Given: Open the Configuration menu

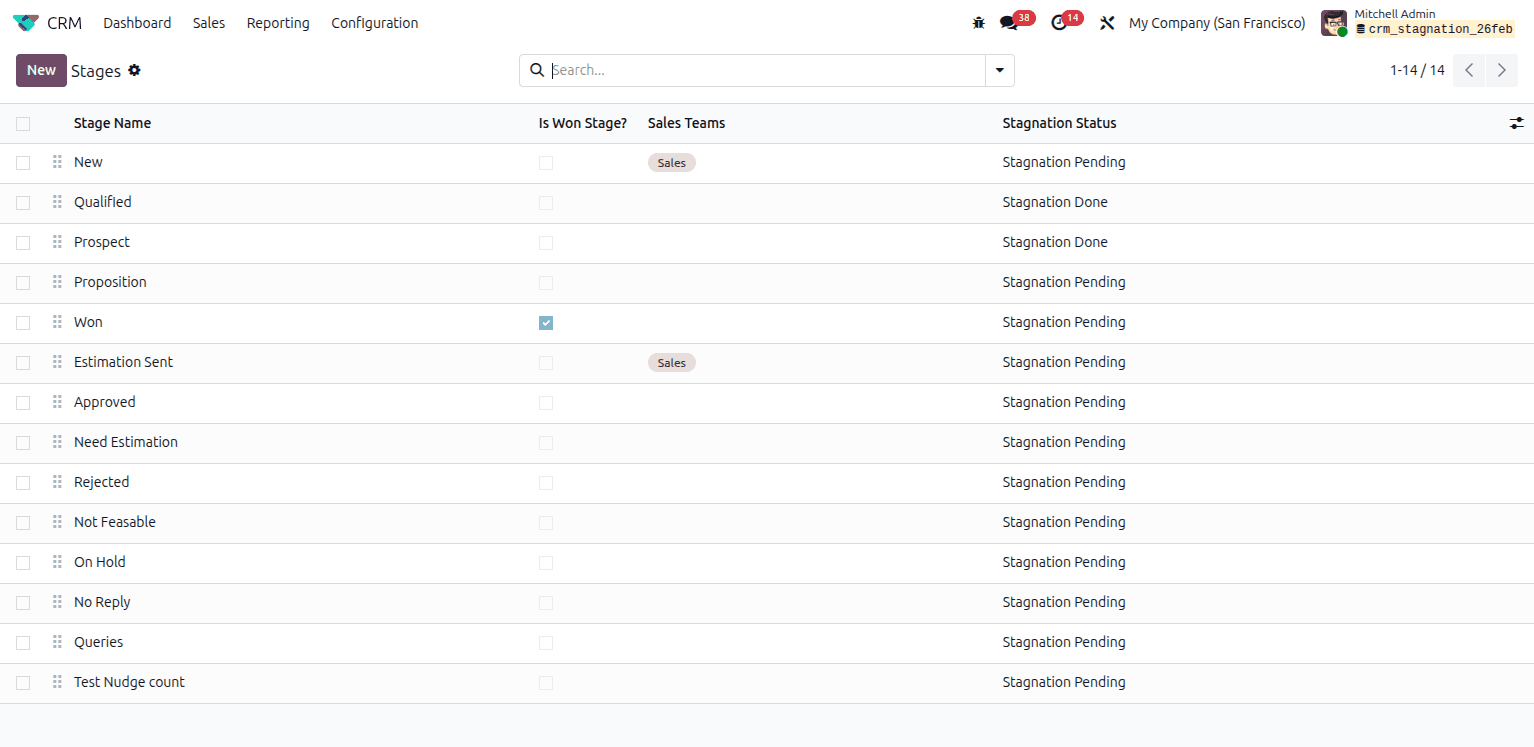Looking at the screenshot, I should [375, 22].
